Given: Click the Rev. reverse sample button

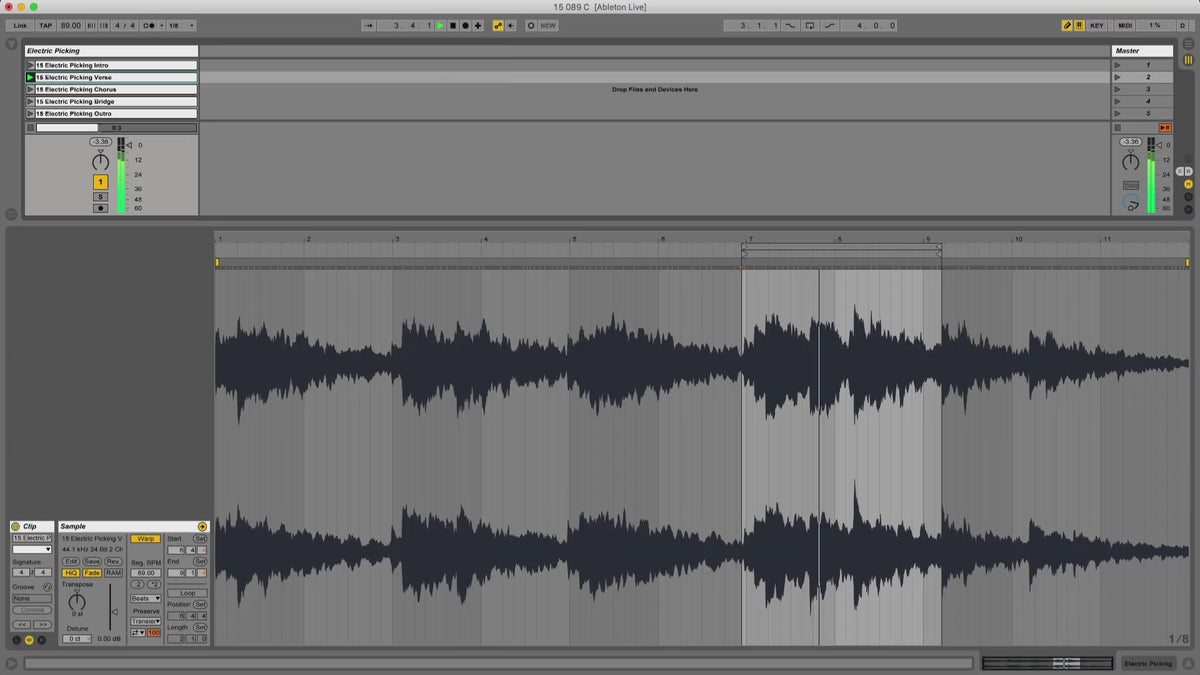Looking at the screenshot, I should coord(113,561).
